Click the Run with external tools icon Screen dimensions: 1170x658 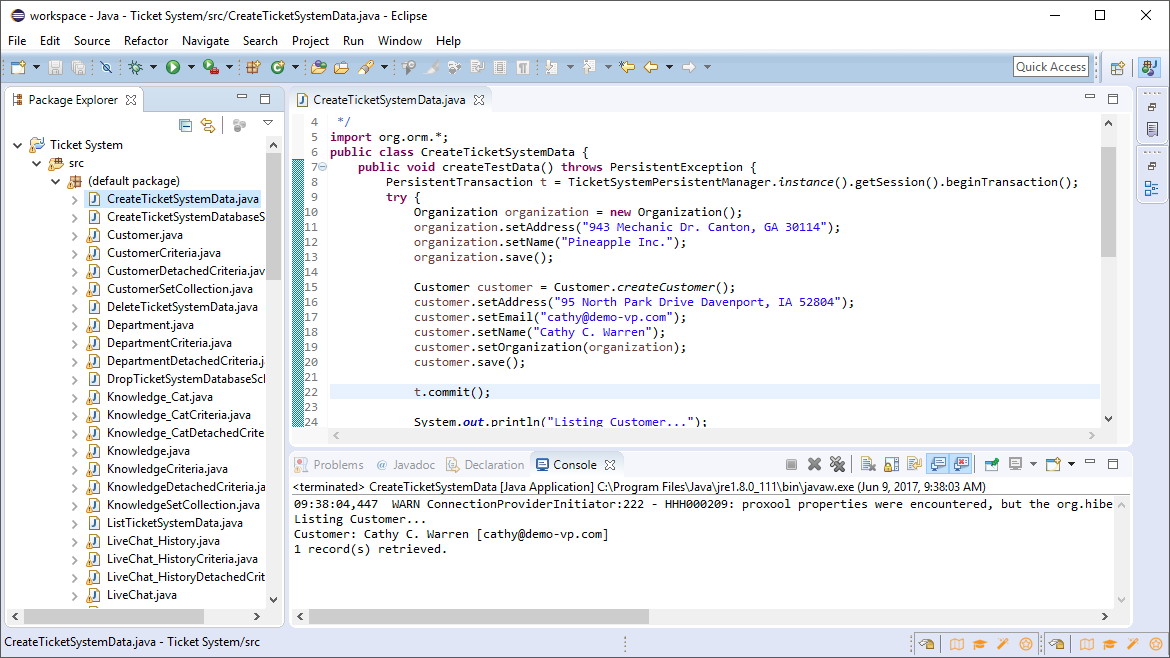[211, 67]
